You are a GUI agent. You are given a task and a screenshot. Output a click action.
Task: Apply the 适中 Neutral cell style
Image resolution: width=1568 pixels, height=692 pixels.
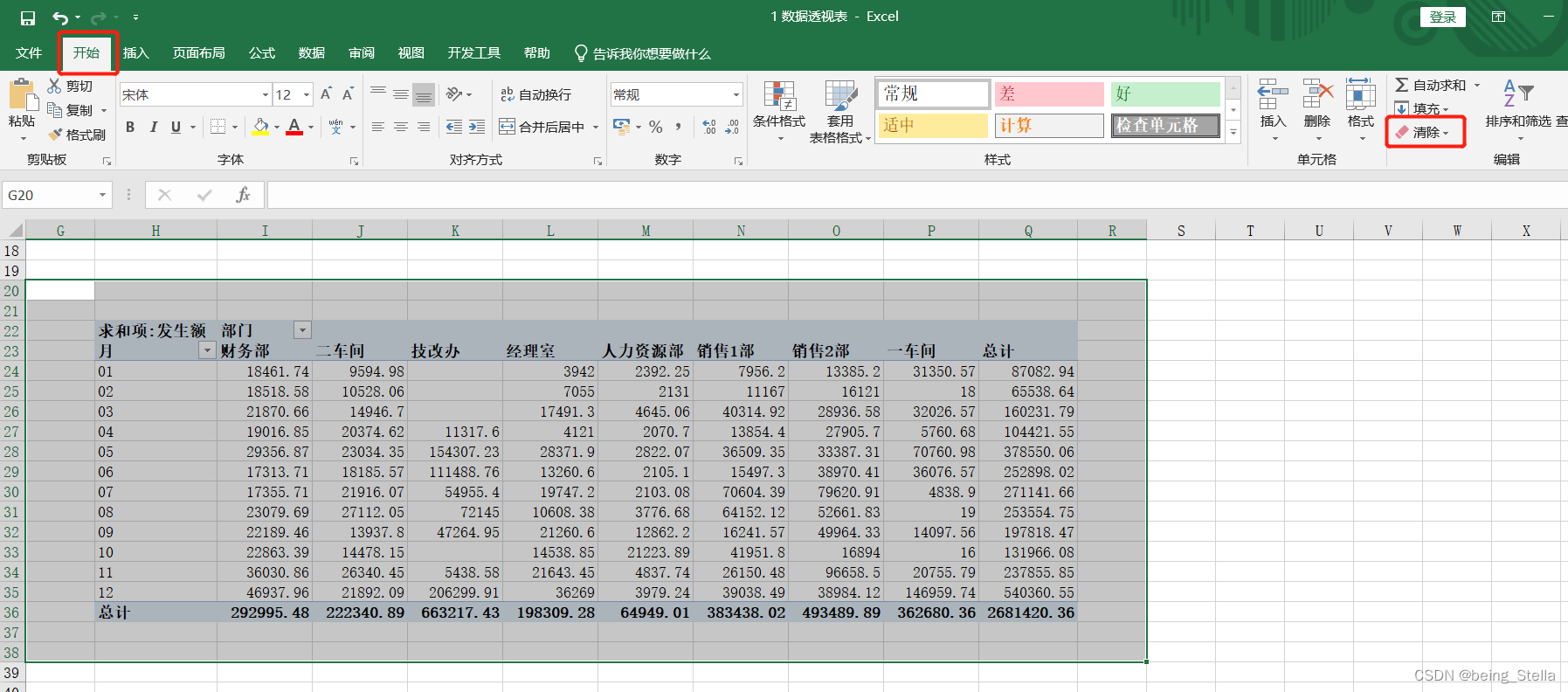point(932,126)
